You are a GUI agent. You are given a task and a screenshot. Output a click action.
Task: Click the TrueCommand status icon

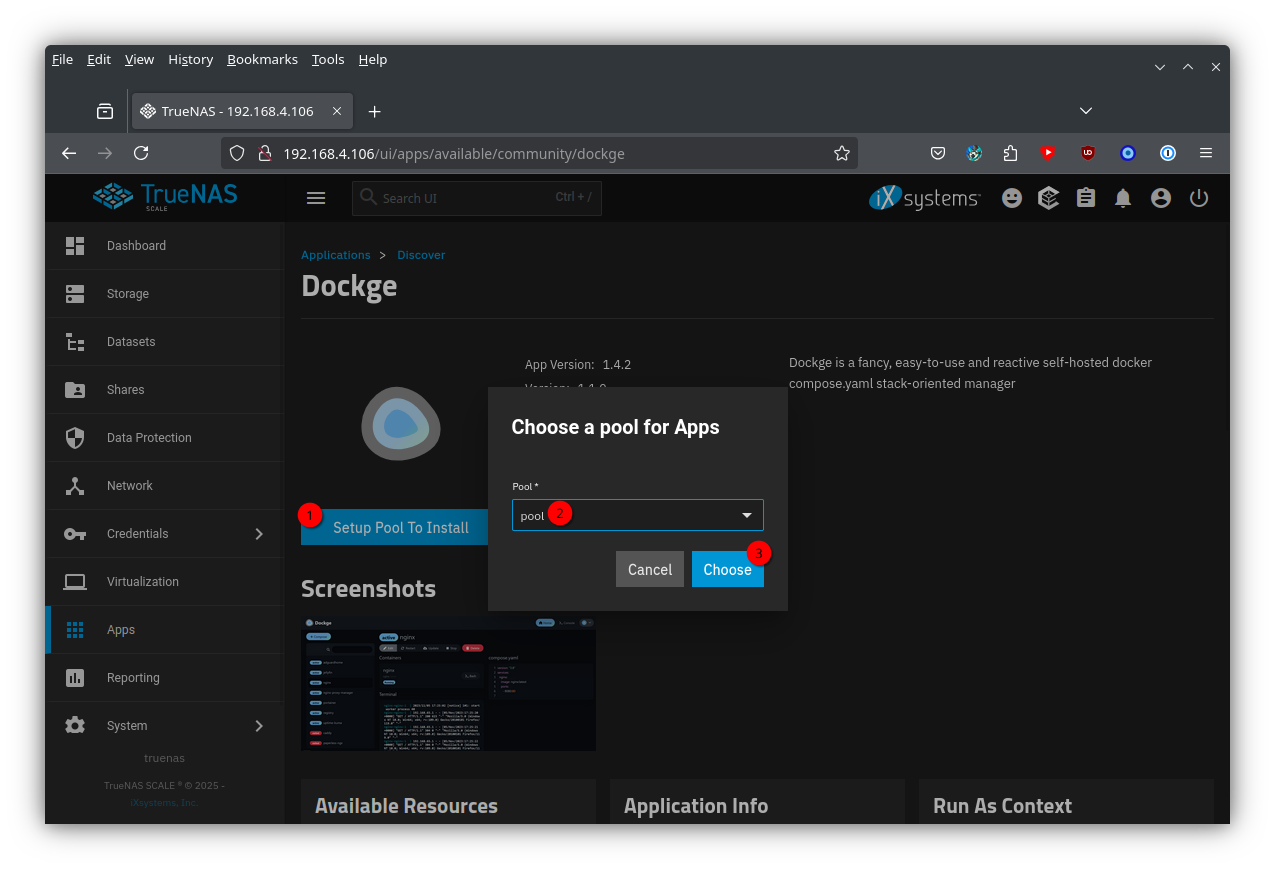point(1048,198)
